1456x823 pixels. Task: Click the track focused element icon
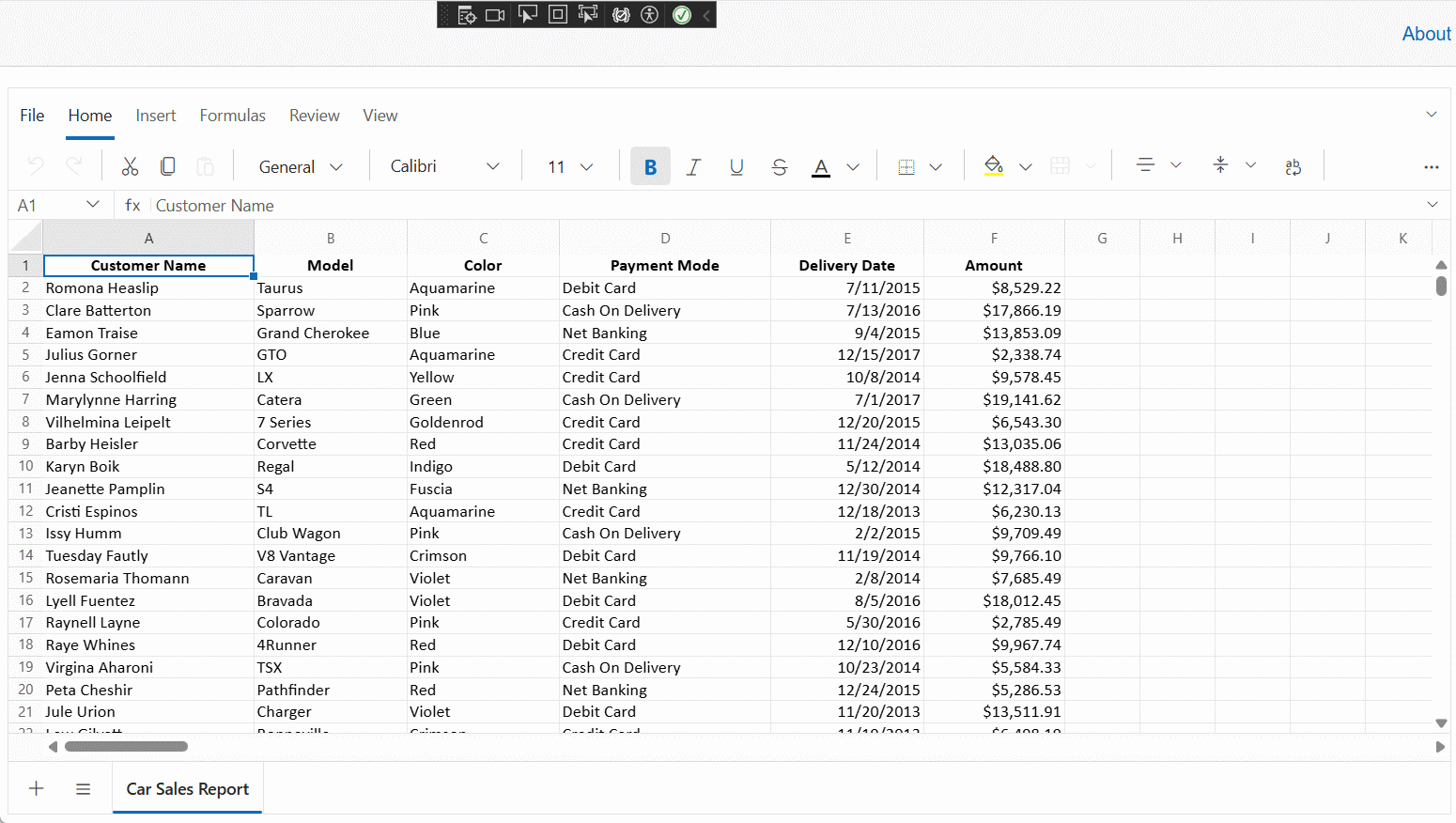[x=587, y=14]
